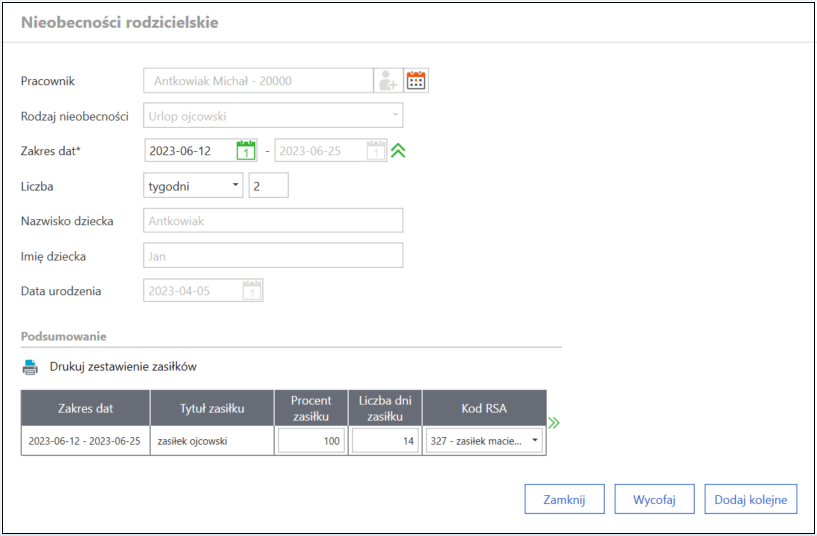Click the Liczba value field showing 2

pyautogui.click(x=268, y=185)
